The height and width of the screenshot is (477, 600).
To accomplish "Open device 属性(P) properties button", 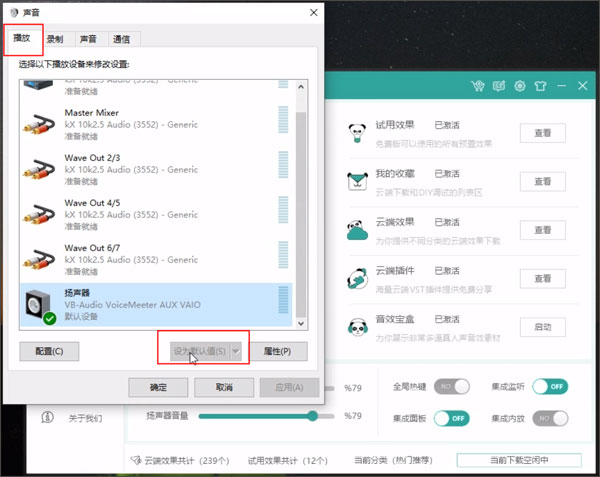I will (x=277, y=351).
